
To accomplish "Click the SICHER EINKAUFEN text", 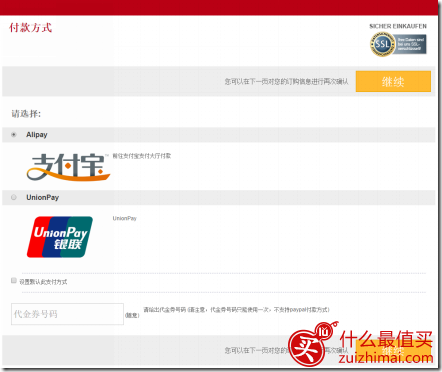I will click(x=398, y=26).
